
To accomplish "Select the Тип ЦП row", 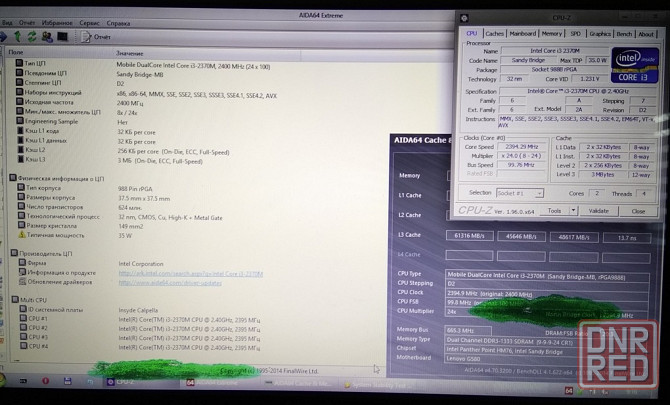I will click(x=143, y=65).
